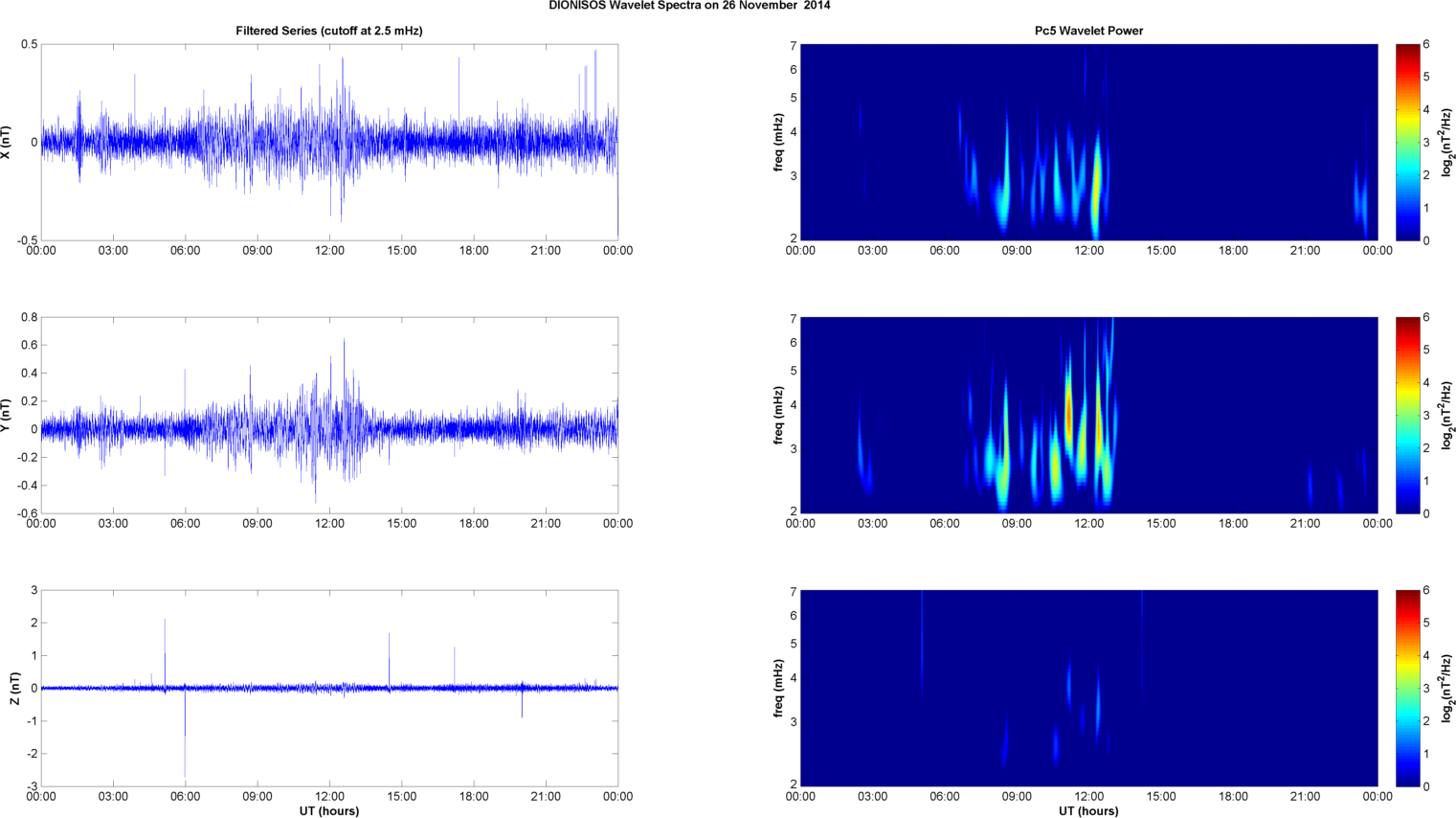This screenshot has height=818, width=1456.
Task: Click the colorbar beside the top spectrogram
Action: click(x=1407, y=143)
